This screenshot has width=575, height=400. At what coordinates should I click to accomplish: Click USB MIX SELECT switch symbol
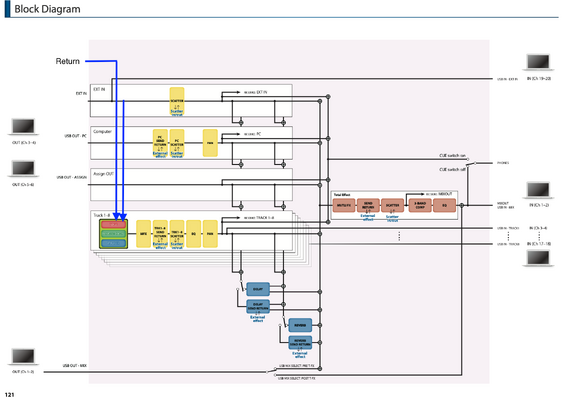(271, 371)
